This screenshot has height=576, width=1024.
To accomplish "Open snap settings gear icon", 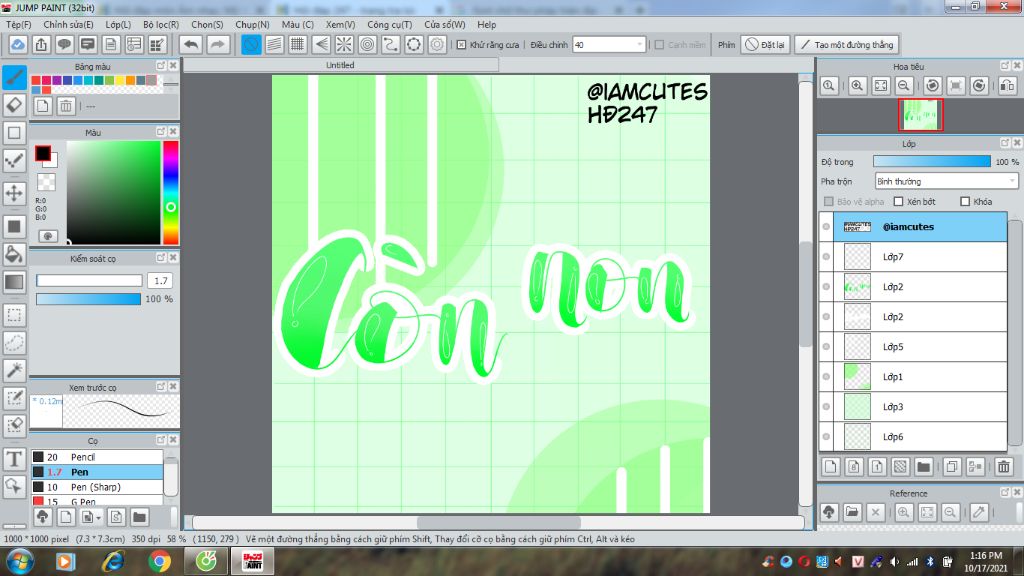I will tap(437, 44).
